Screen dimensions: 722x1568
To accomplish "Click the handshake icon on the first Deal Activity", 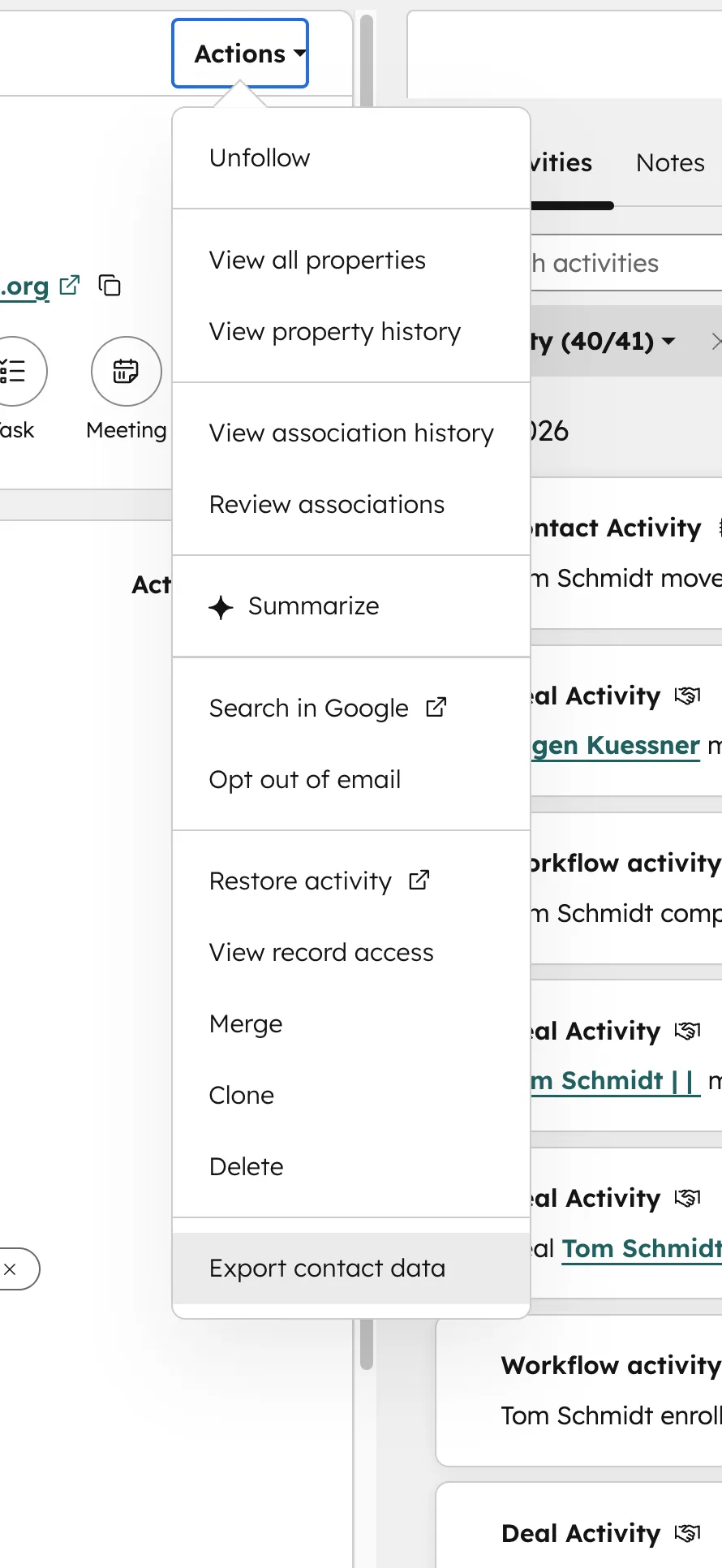I will click(x=688, y=695).
